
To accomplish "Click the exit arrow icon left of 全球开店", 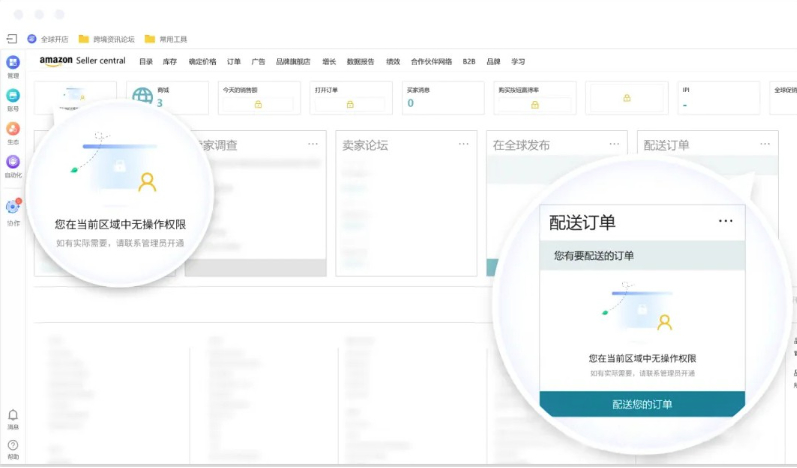I will [x=12, y=39].
